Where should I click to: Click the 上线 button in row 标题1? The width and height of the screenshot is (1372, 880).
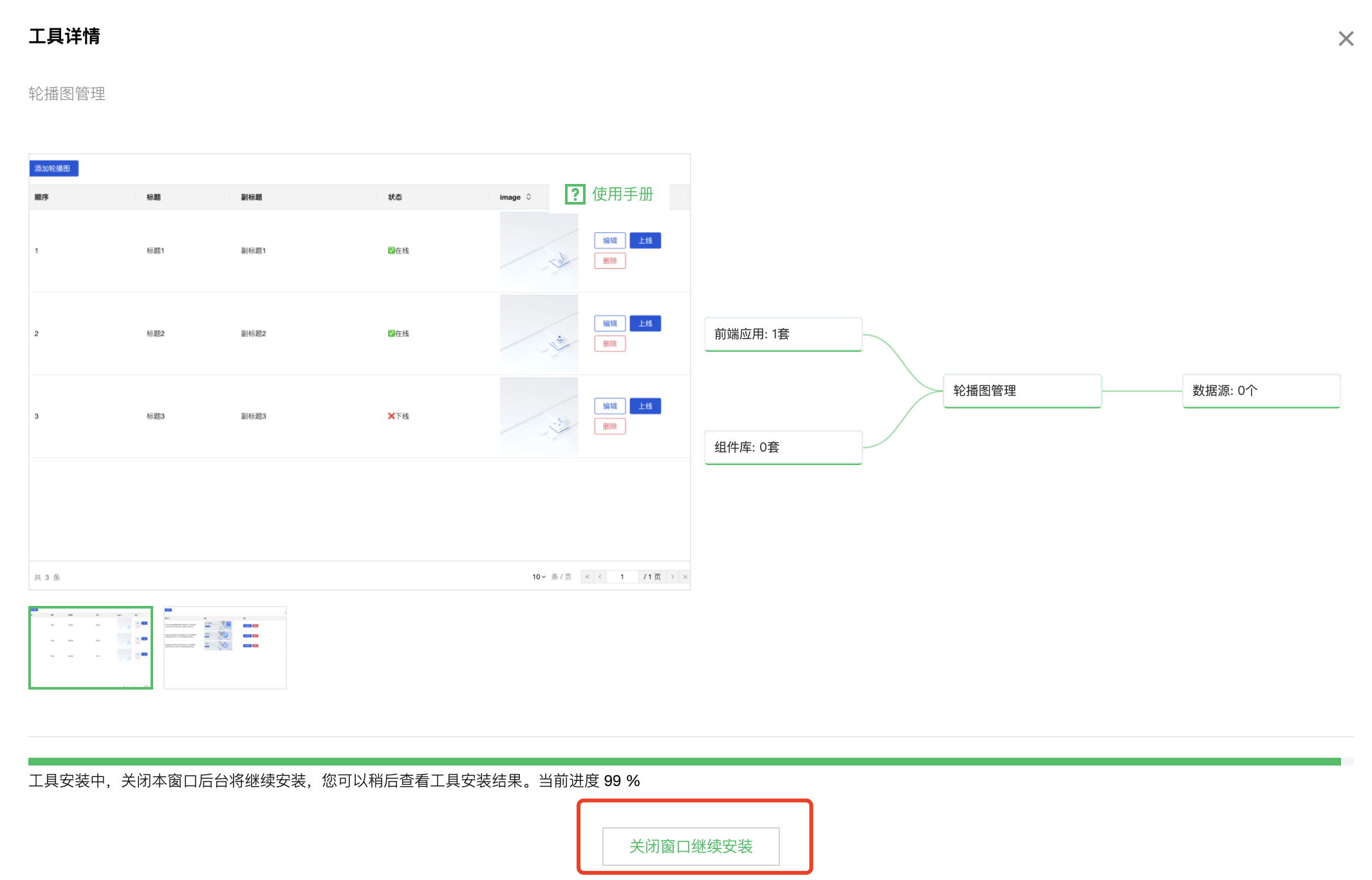point(645,241)
